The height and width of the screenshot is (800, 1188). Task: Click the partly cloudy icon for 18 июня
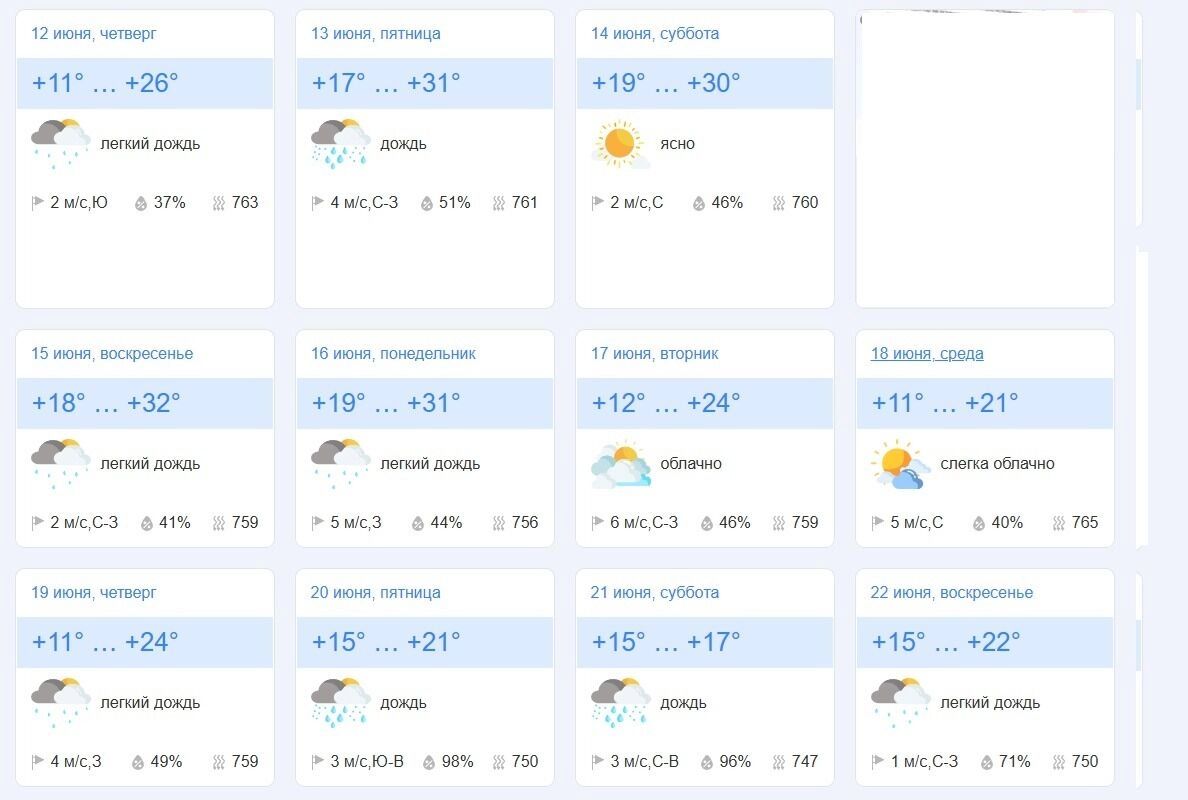point(900,464)
